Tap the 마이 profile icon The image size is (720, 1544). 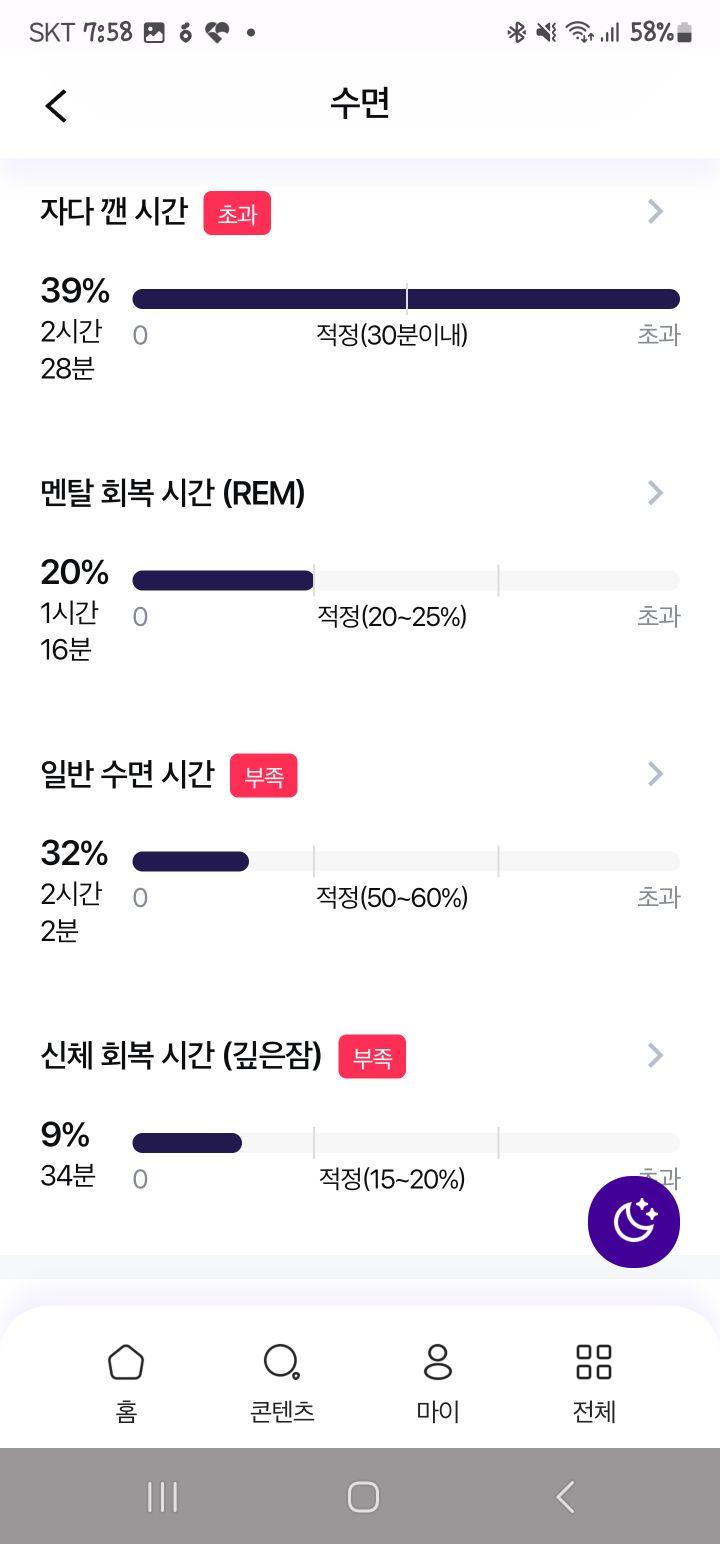point(438,1362)
